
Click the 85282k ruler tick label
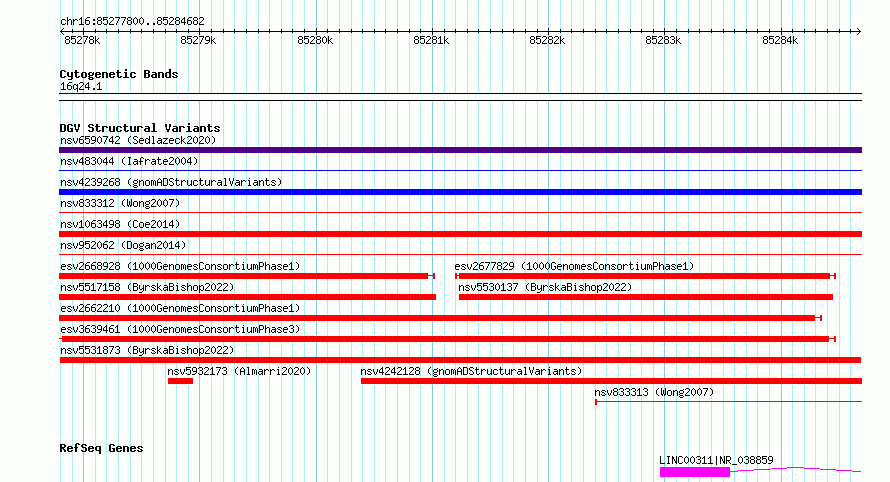(547, 40)
